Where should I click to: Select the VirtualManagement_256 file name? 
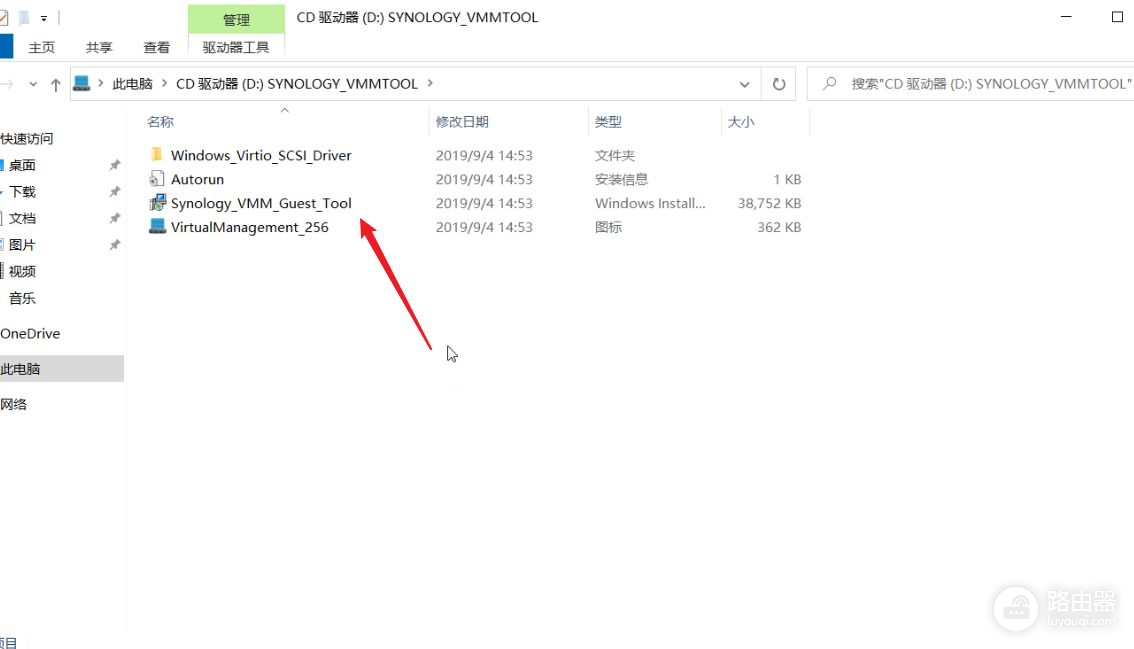point(250,227)
